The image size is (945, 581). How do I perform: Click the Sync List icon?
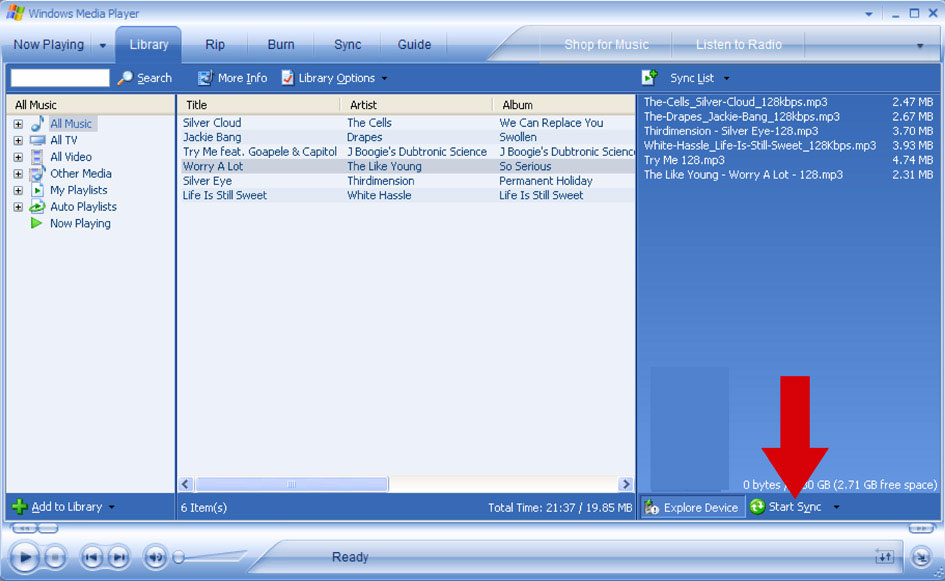[649, 77]
